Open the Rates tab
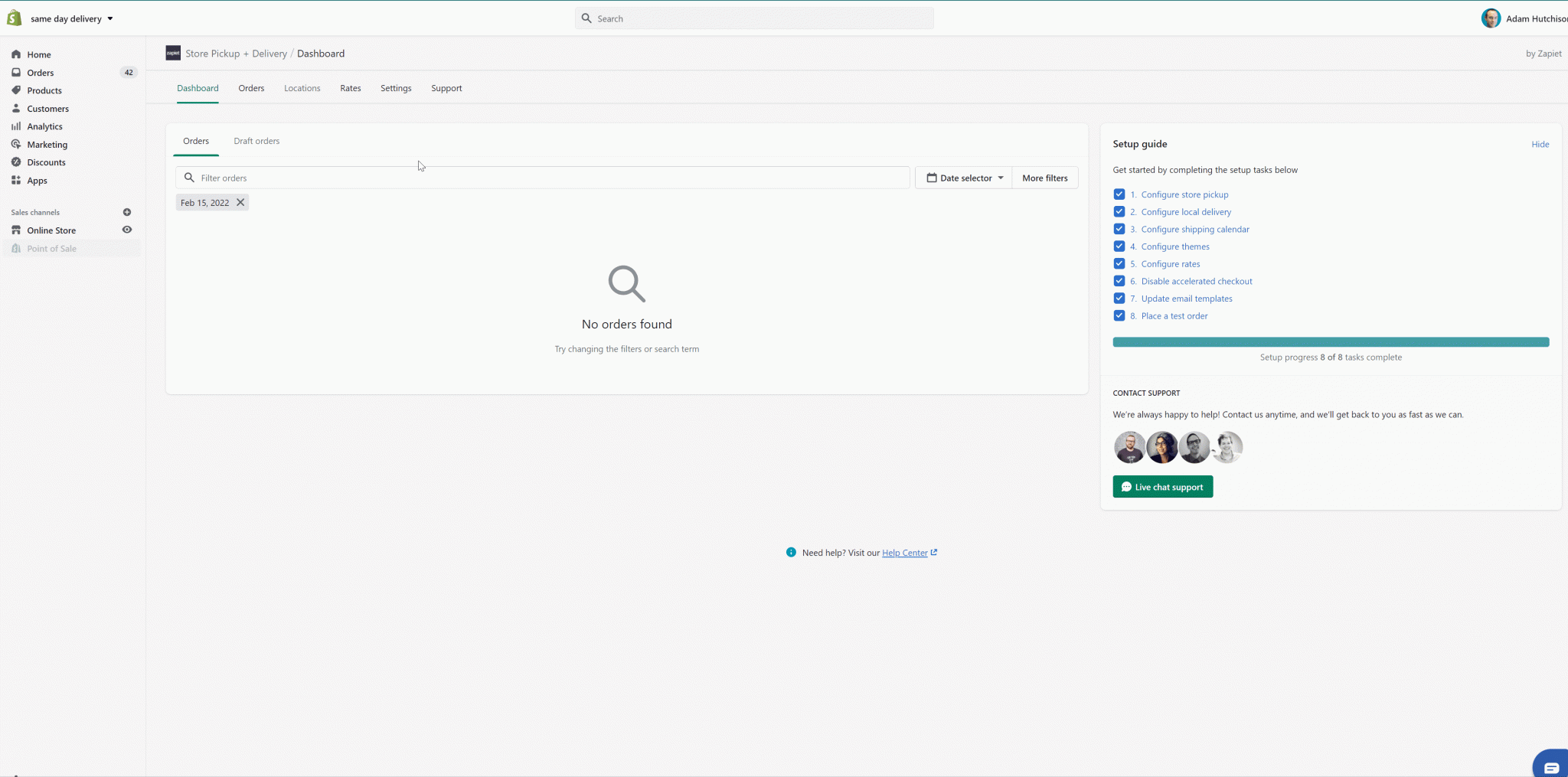The width and height of the screenshot is (1568, 777). pyautogui.click(x=351, y=88)
